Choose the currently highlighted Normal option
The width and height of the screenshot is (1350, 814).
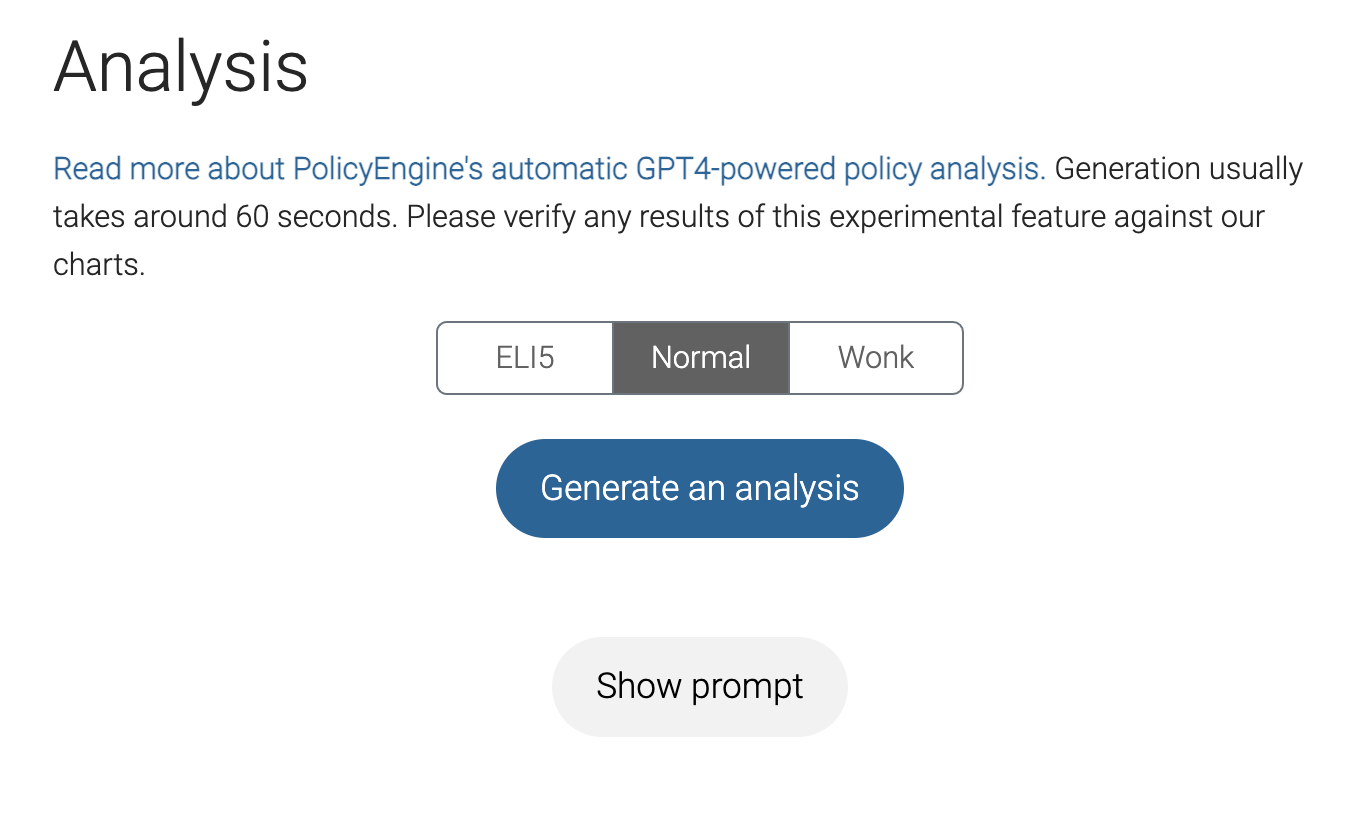(700, 358)
